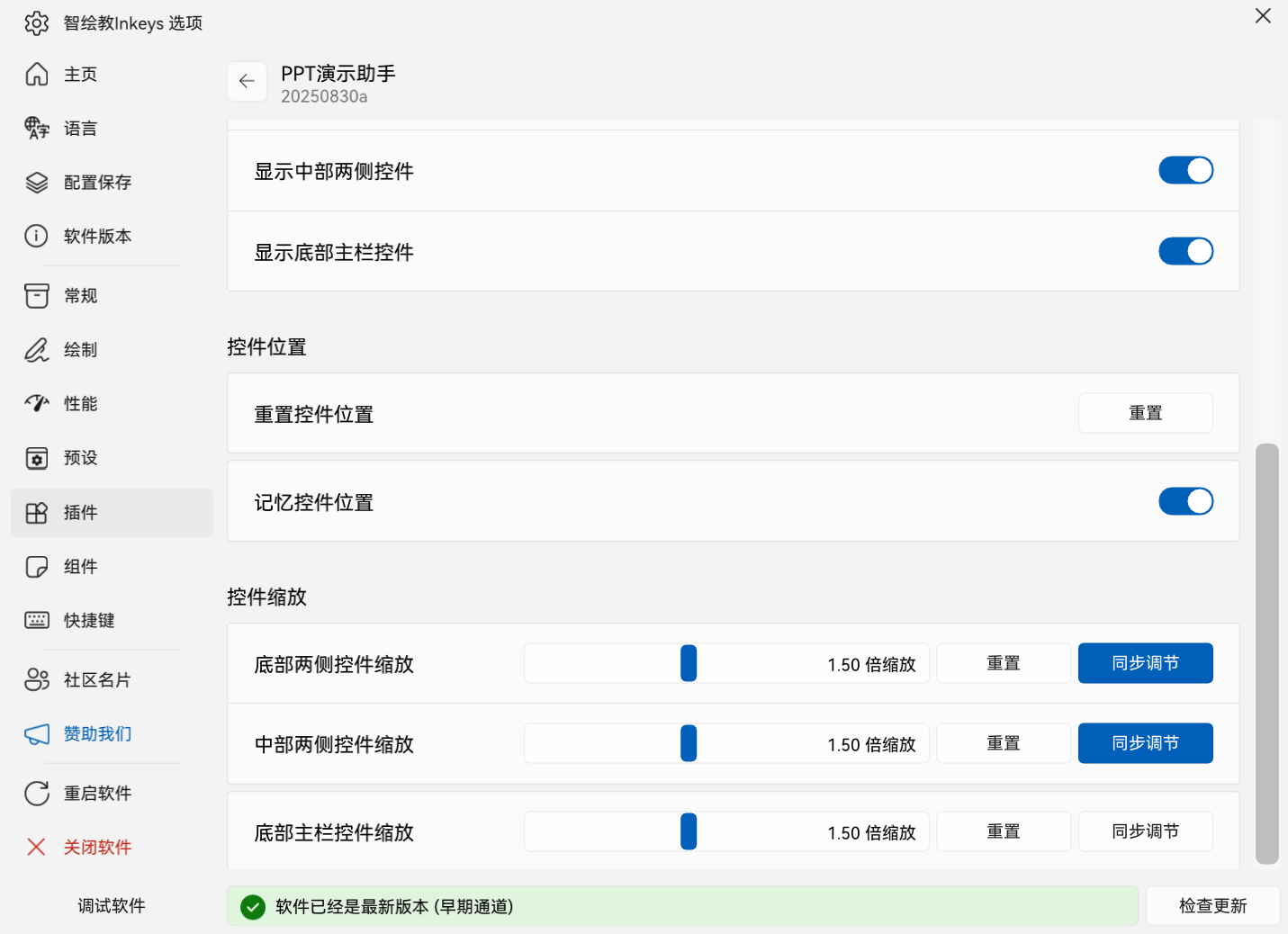This screenshot has height=934, width=1288.
Task: Open the 赞助我们 sponsor link
Action: coord(97,734)
